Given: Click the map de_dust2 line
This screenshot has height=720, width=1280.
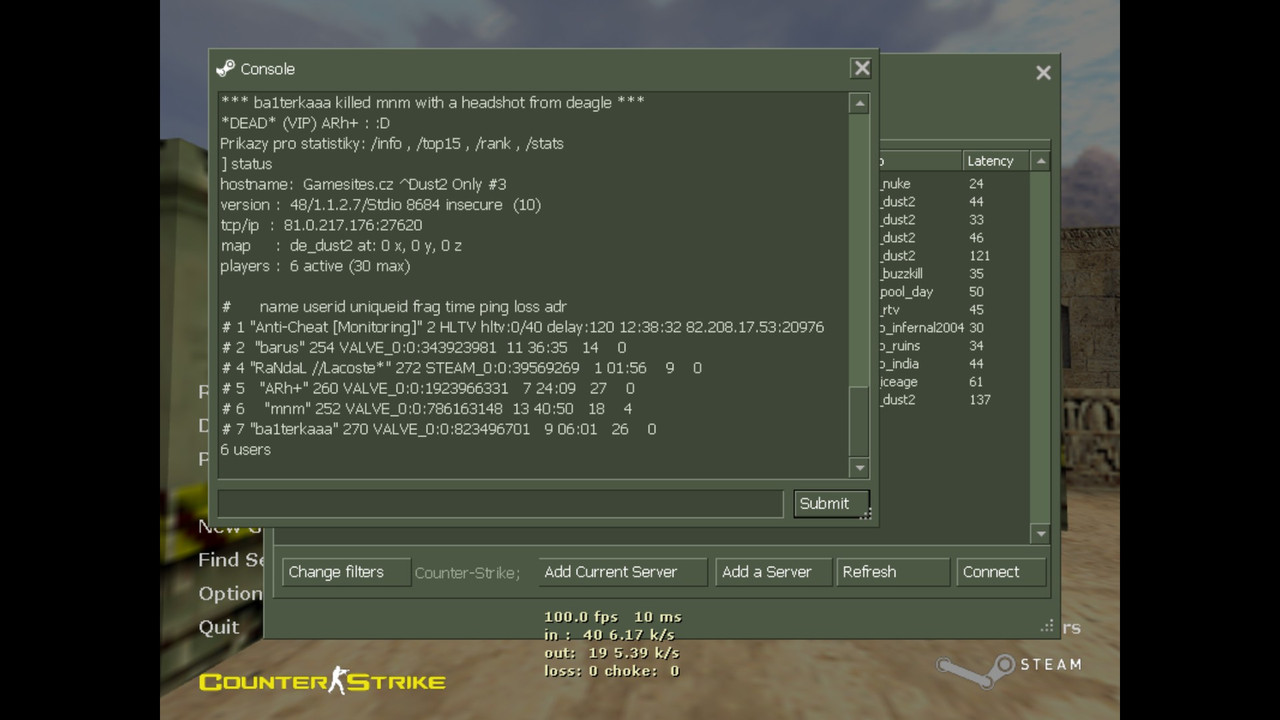Looking at the screenshot, I should (341, 245).
